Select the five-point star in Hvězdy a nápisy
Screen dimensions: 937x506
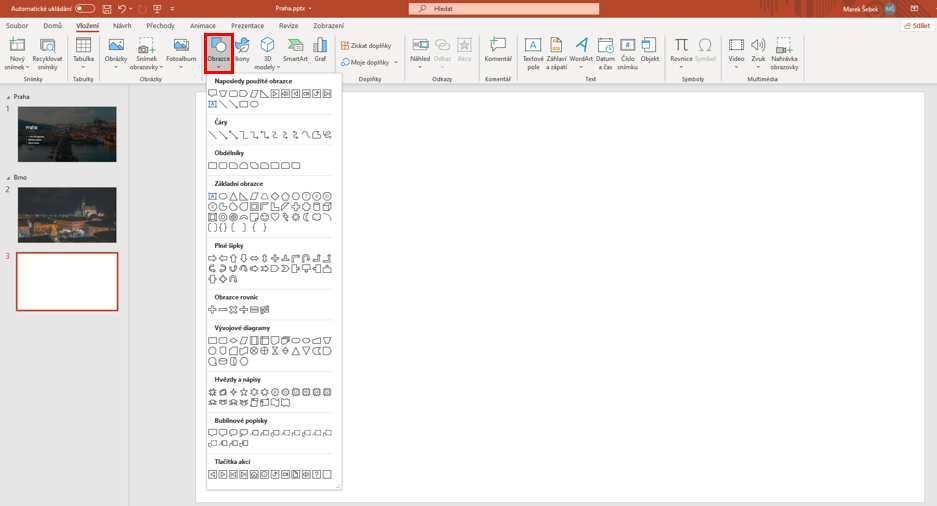click(x=244, y=392)
